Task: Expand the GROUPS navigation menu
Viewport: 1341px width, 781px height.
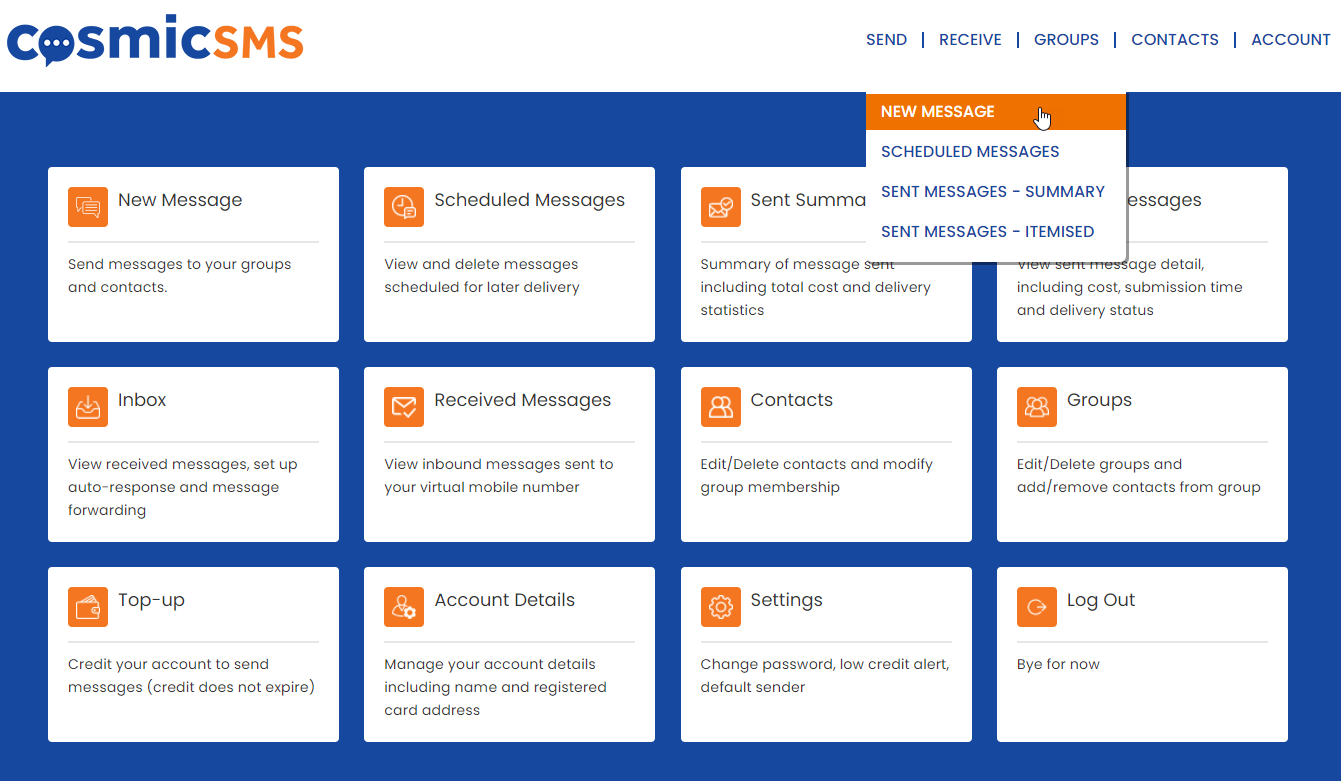Action: point(1066,40)
